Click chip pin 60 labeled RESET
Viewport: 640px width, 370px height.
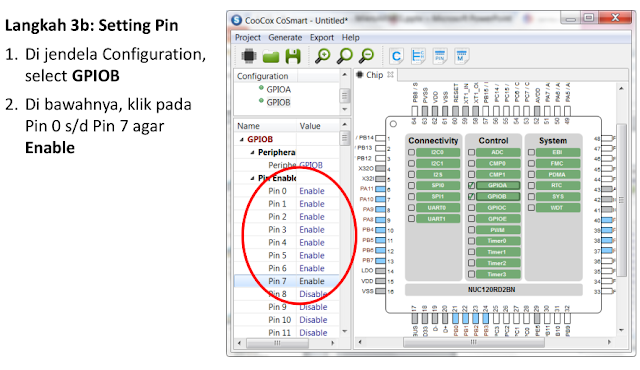[455, 111]
